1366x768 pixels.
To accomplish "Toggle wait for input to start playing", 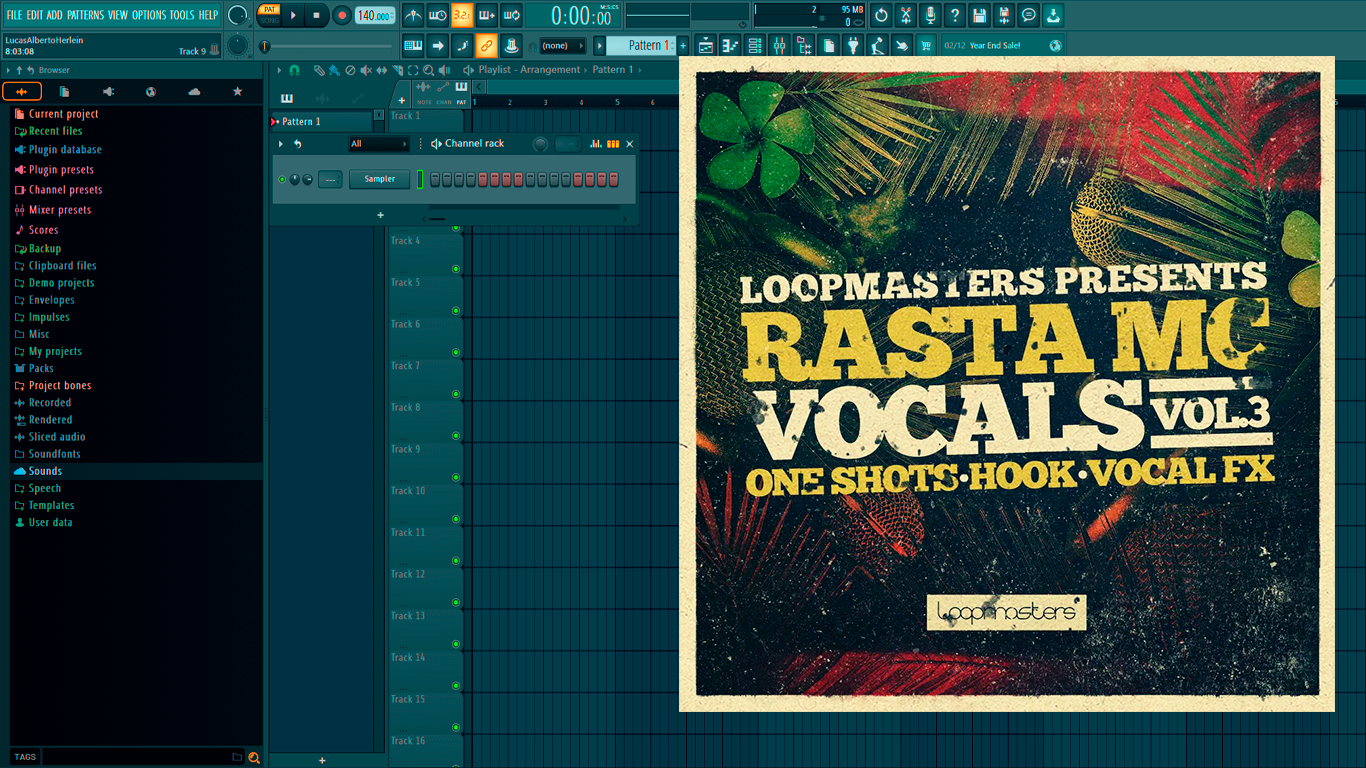I will click(x=438, y=15).
